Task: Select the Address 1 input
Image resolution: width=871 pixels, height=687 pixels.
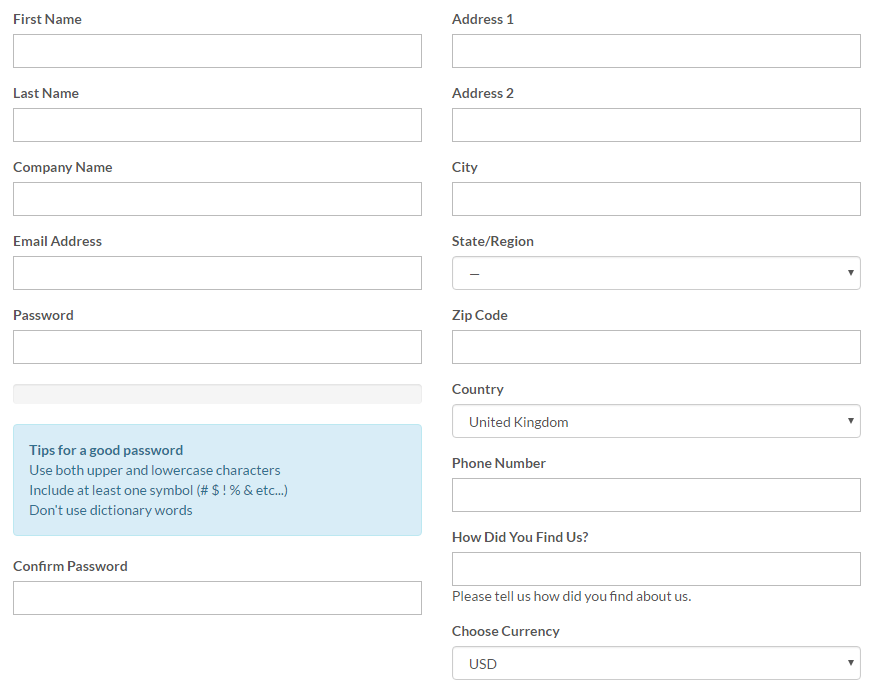Action: 656,51
